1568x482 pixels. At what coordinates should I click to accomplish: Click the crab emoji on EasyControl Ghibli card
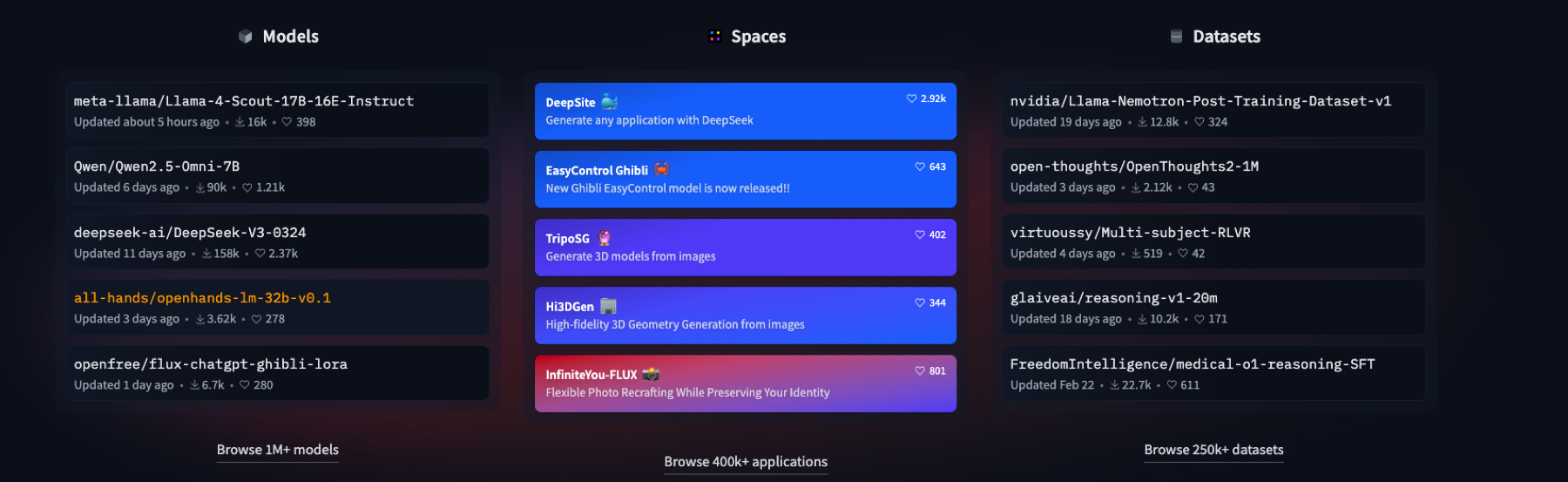662,169
